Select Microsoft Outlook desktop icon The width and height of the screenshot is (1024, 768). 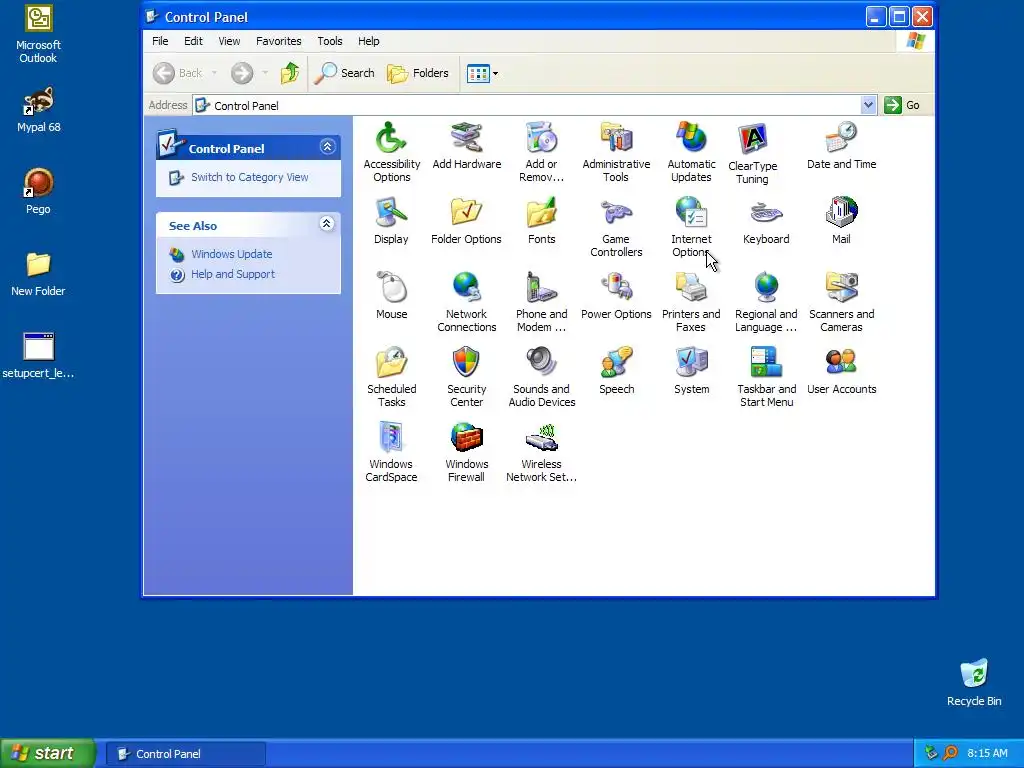click(x=38, y=35)
